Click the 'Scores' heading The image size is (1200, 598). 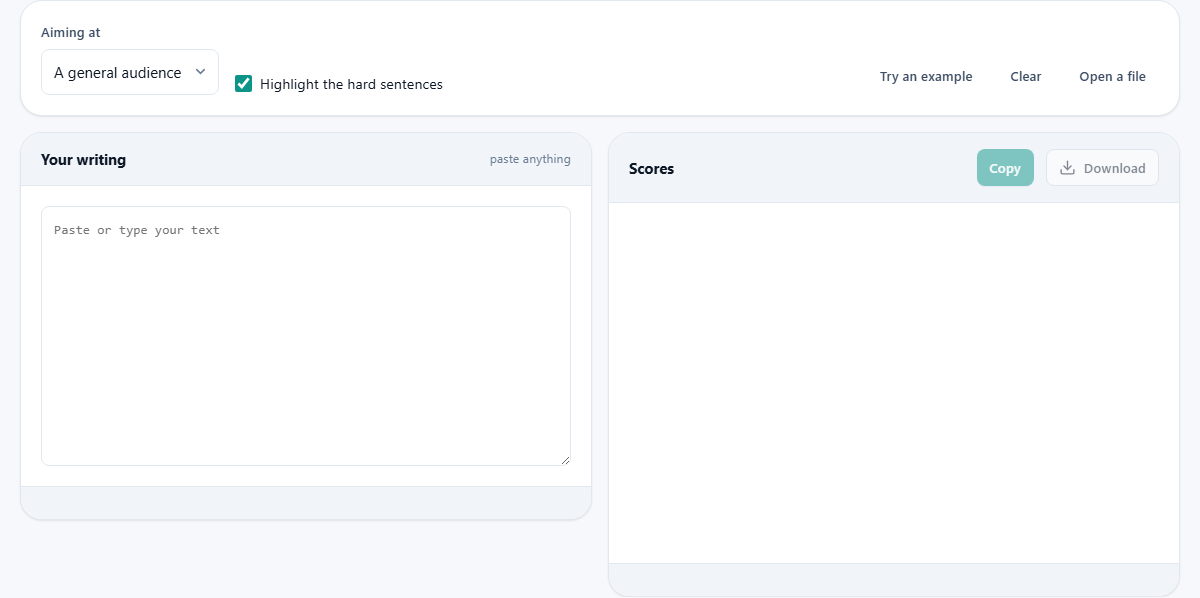651,169
